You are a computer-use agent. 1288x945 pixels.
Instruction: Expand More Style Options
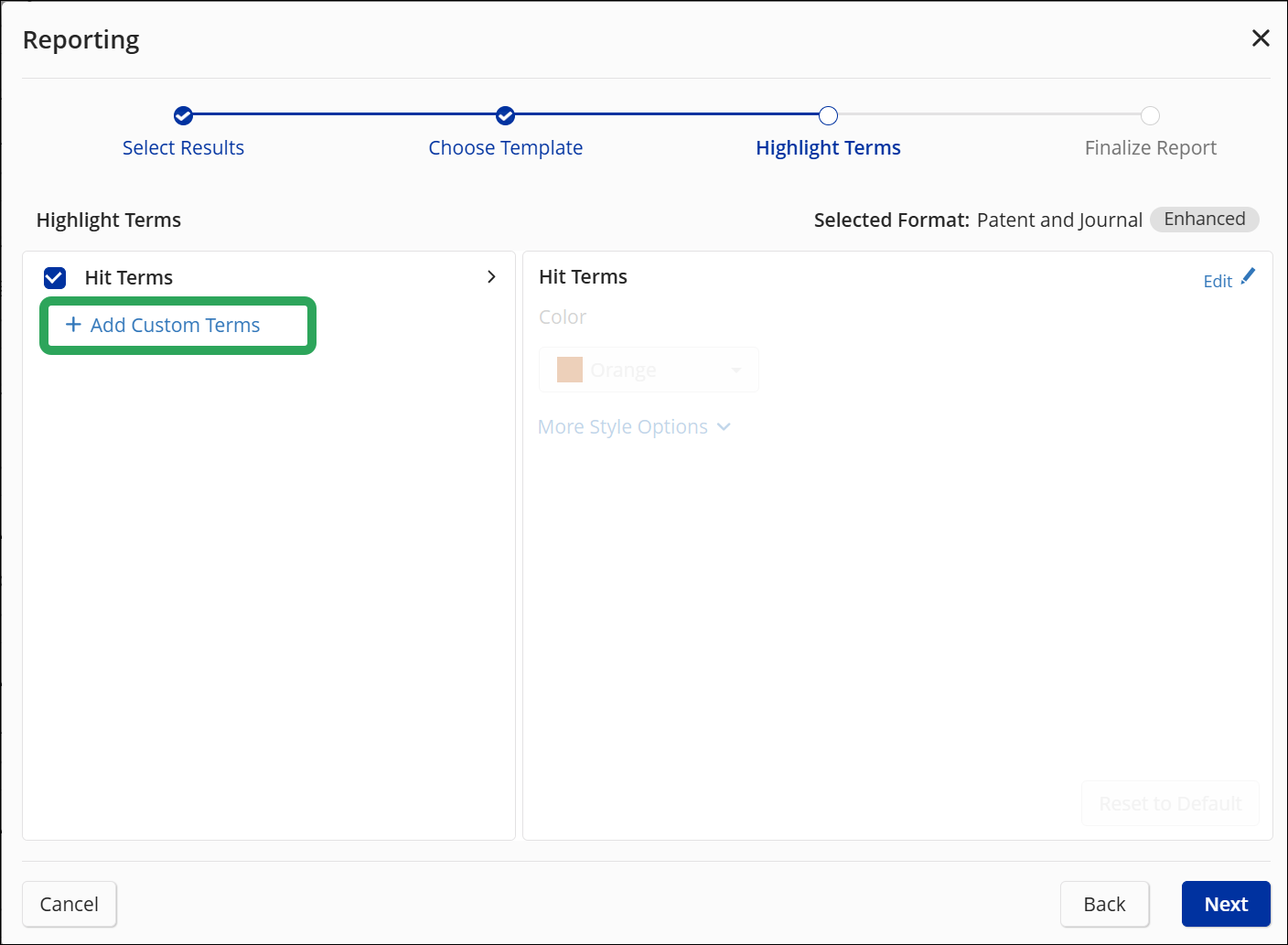pos(634,426)
